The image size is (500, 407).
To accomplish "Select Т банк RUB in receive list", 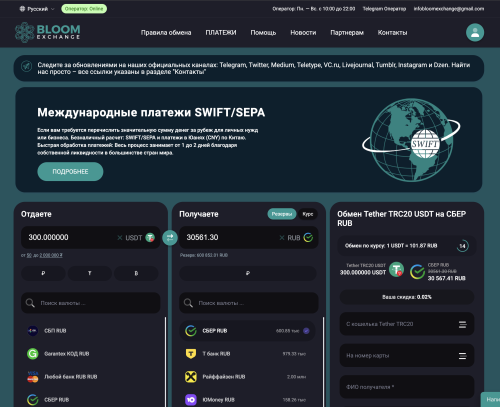I will 247,354.
